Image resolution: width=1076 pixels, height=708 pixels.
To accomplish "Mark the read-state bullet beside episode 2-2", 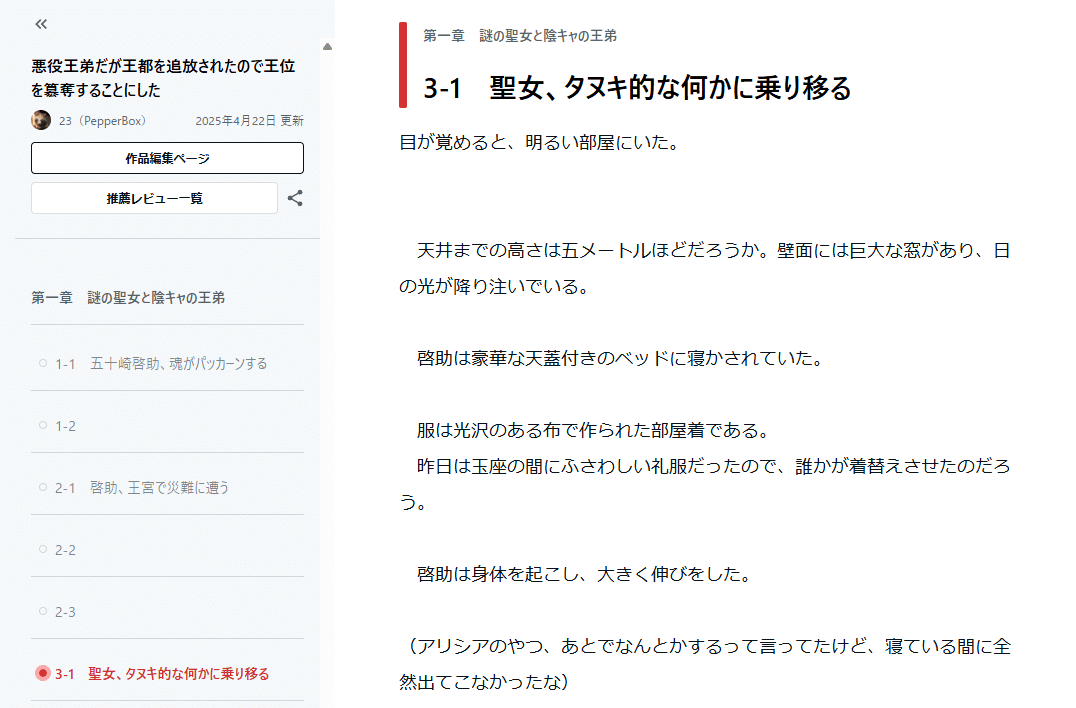I will [x=41, y=549].
